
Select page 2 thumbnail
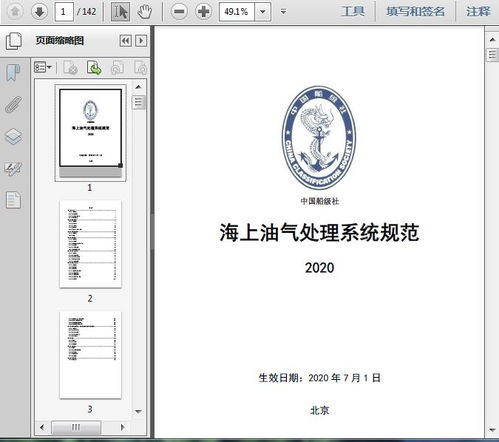click(90, 244)
